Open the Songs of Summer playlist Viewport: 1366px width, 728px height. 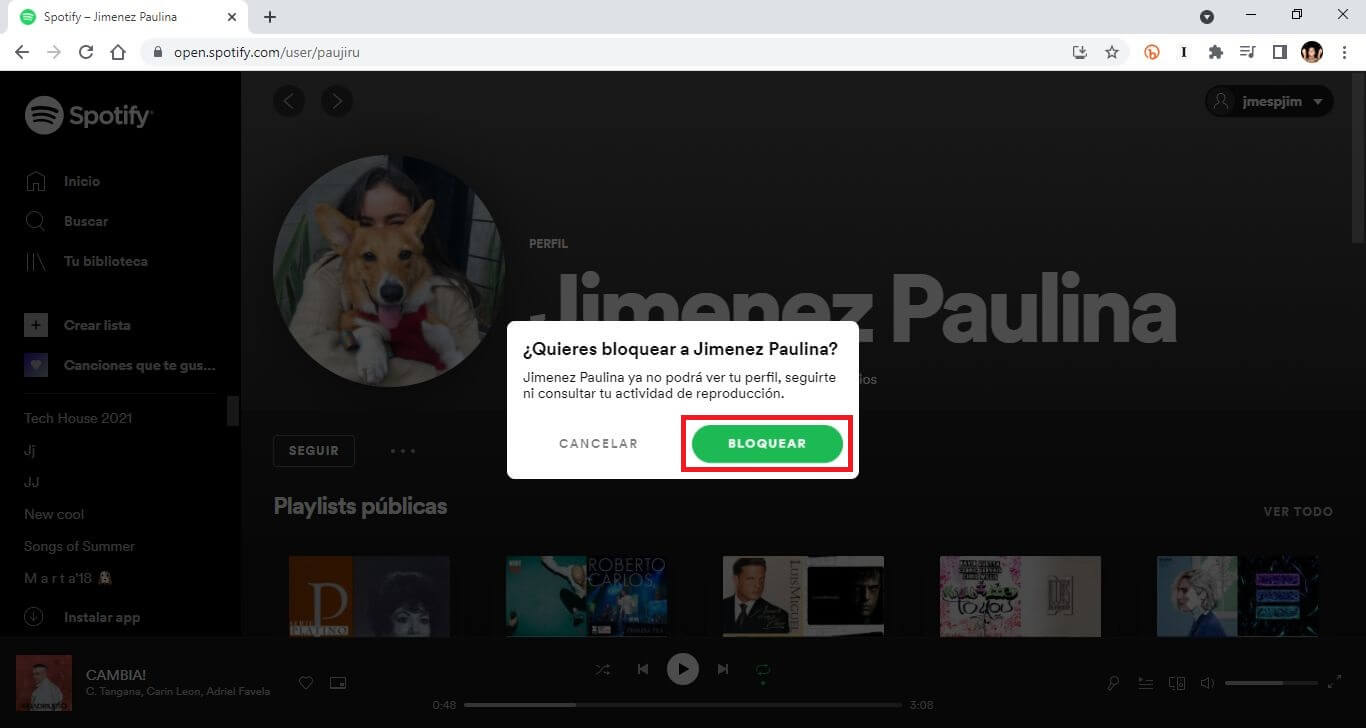coord(79,546)
